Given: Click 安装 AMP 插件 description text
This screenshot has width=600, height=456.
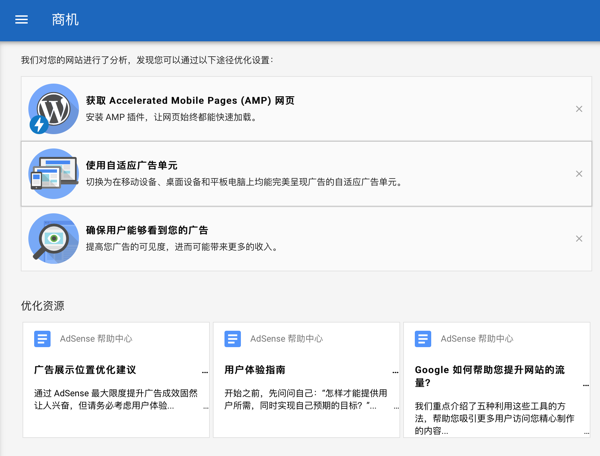Looking at the screenshot, I should click(x=171, y=117).
